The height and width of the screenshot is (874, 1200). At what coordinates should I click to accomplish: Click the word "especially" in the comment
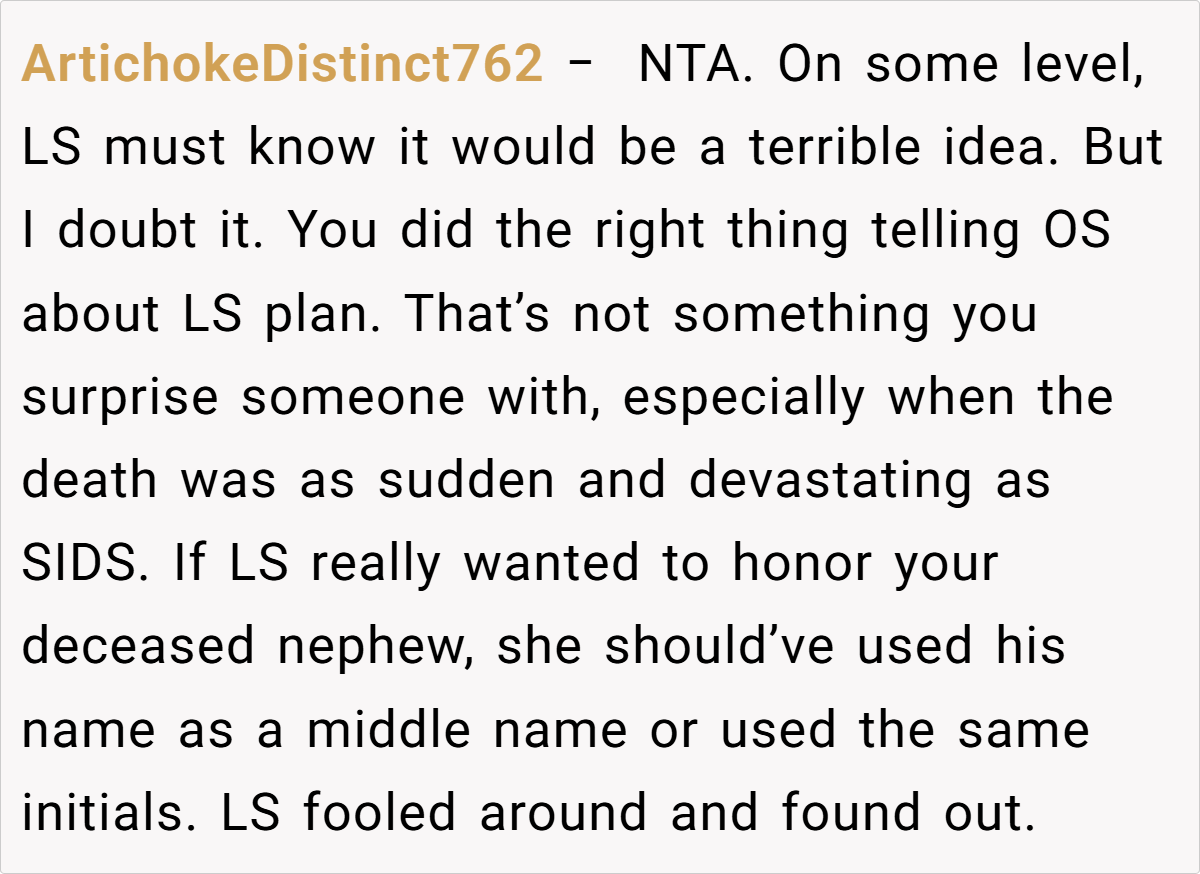coord(744,397)
